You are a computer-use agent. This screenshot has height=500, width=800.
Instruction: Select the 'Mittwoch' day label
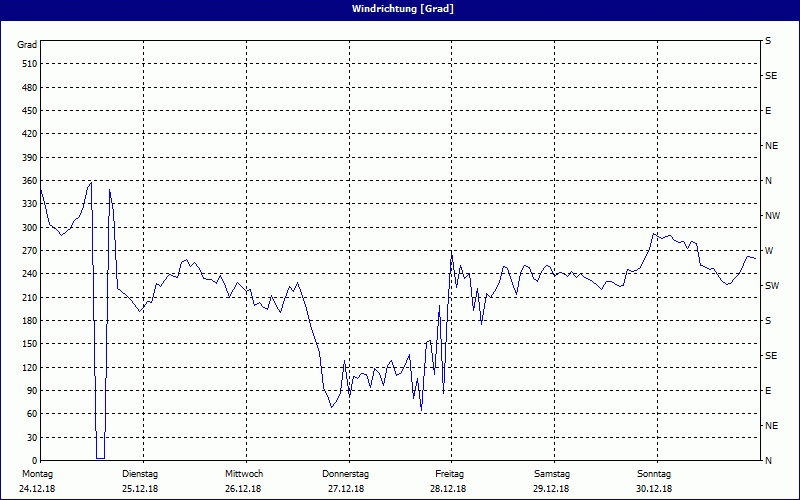click(x=244, y=474)
